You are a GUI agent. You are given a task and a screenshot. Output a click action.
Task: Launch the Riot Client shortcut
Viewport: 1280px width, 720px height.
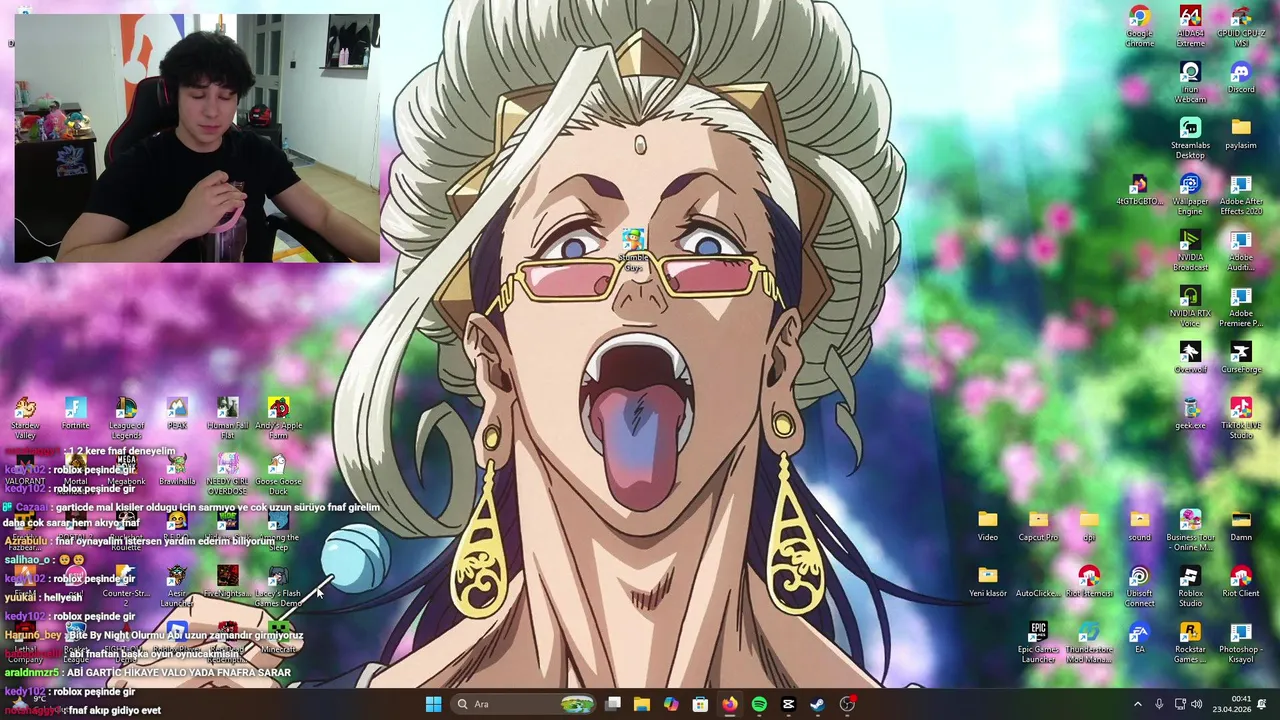click(x=1241, y=582)
